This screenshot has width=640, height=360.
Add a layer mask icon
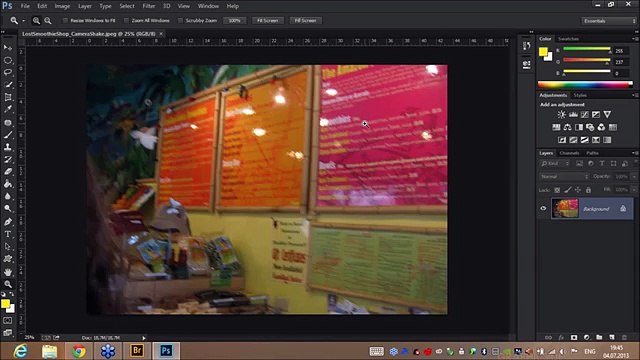[x=574, y=338]
